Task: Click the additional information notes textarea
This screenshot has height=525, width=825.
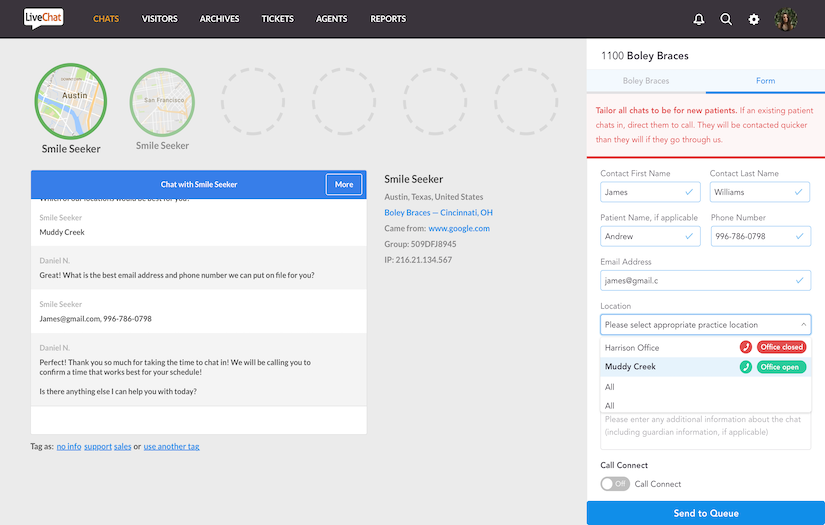Action: [706, 431]
